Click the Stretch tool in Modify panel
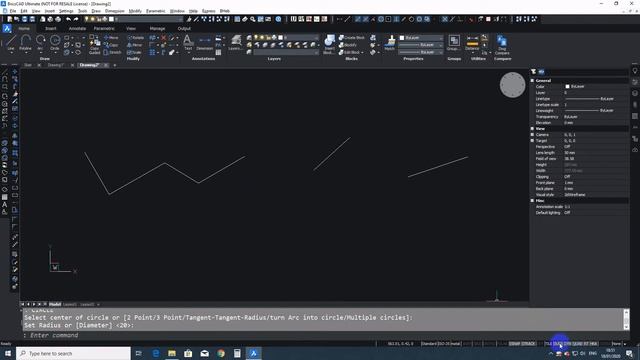 [113, 52]
